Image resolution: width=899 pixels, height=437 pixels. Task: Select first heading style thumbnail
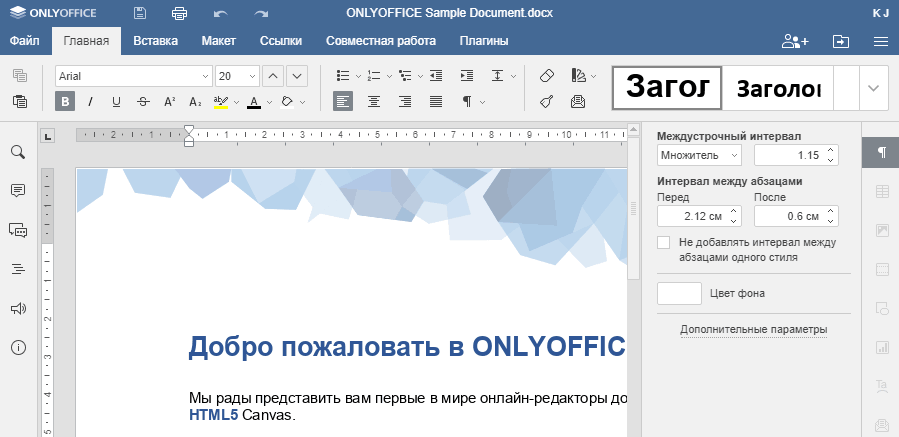[667, 88]
